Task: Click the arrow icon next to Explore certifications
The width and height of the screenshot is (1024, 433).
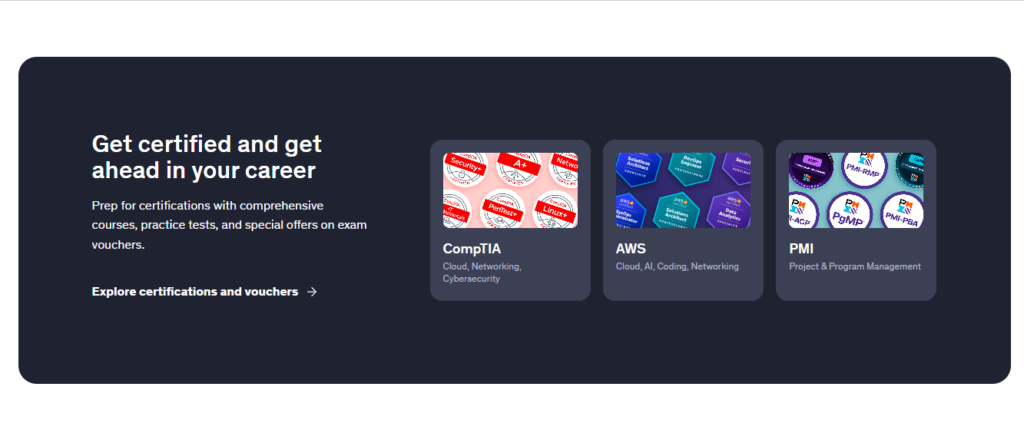Action: (x=312, y=292)
